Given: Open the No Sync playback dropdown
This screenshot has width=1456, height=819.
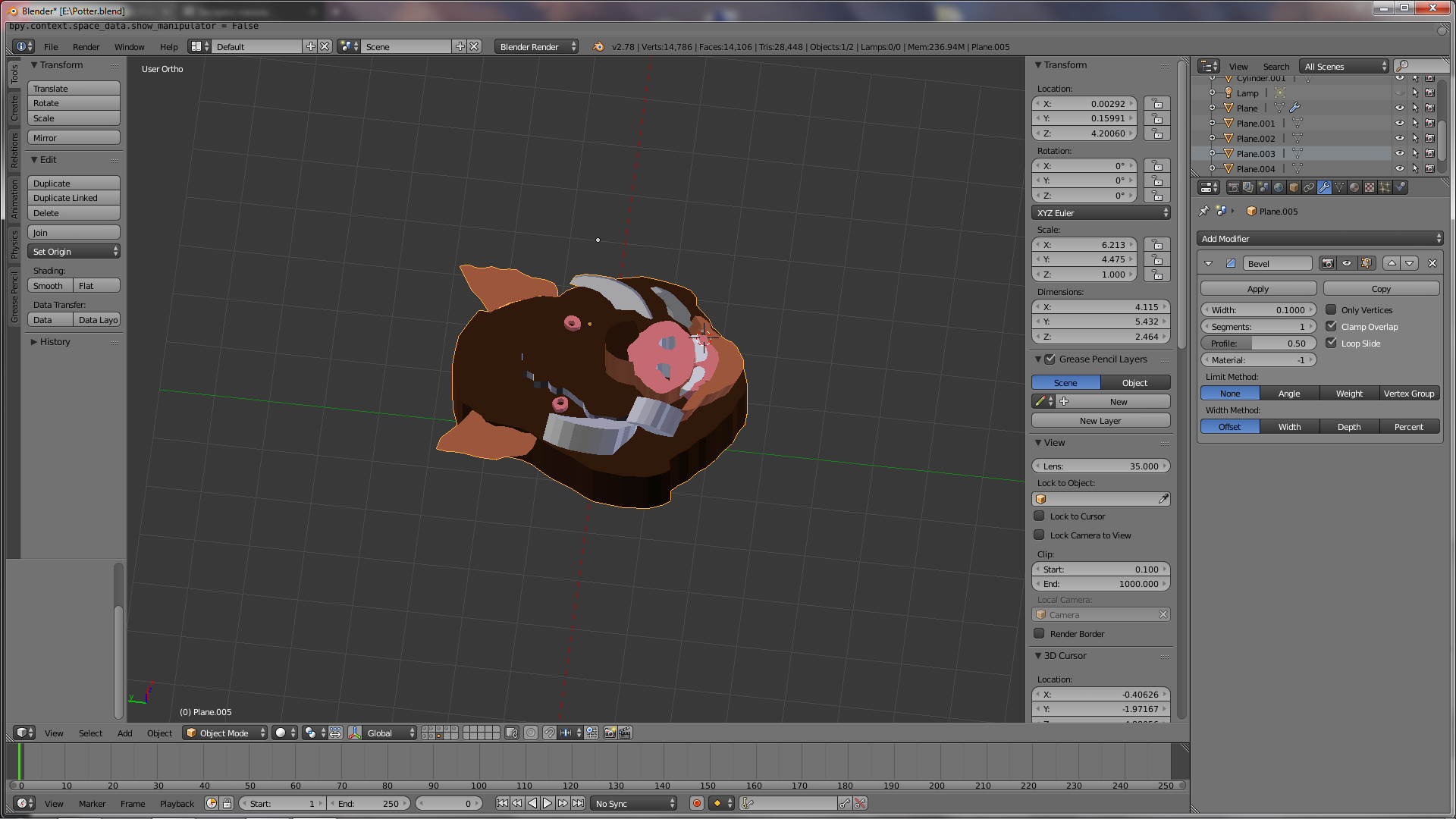Looking at the screenshot, I should (x=634, y=803).
